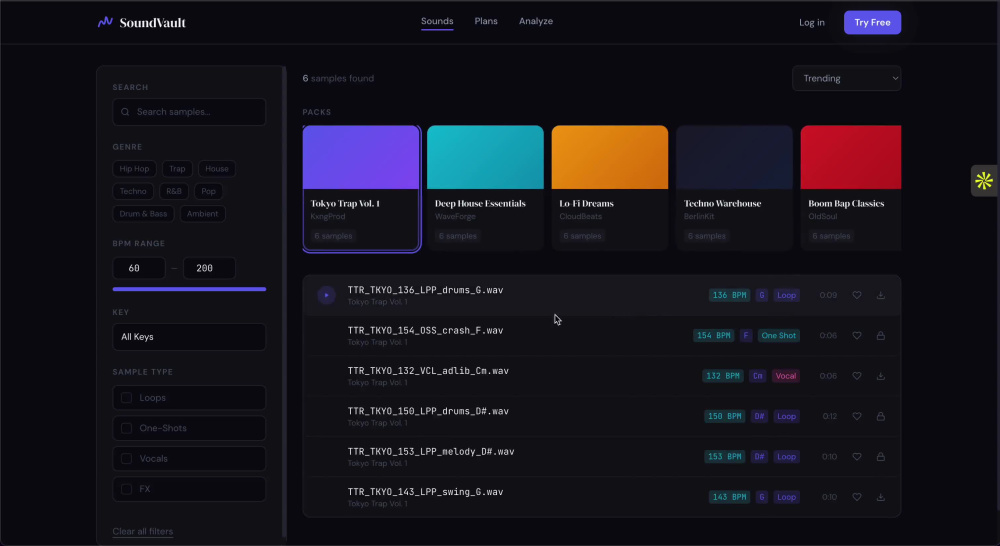Select TTR_TKYO_150_LPP_drums_D#.wav file name

click(429, 411)
